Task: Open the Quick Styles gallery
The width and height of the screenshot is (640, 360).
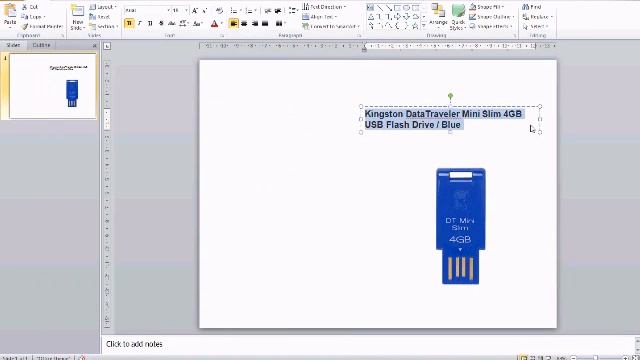Action: [x=458, y=17]
